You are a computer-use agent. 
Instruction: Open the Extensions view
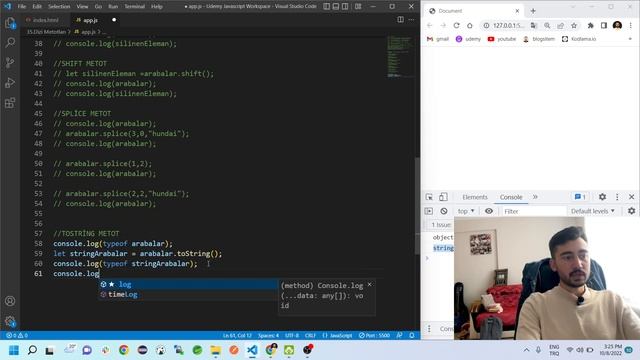(10, 102)
